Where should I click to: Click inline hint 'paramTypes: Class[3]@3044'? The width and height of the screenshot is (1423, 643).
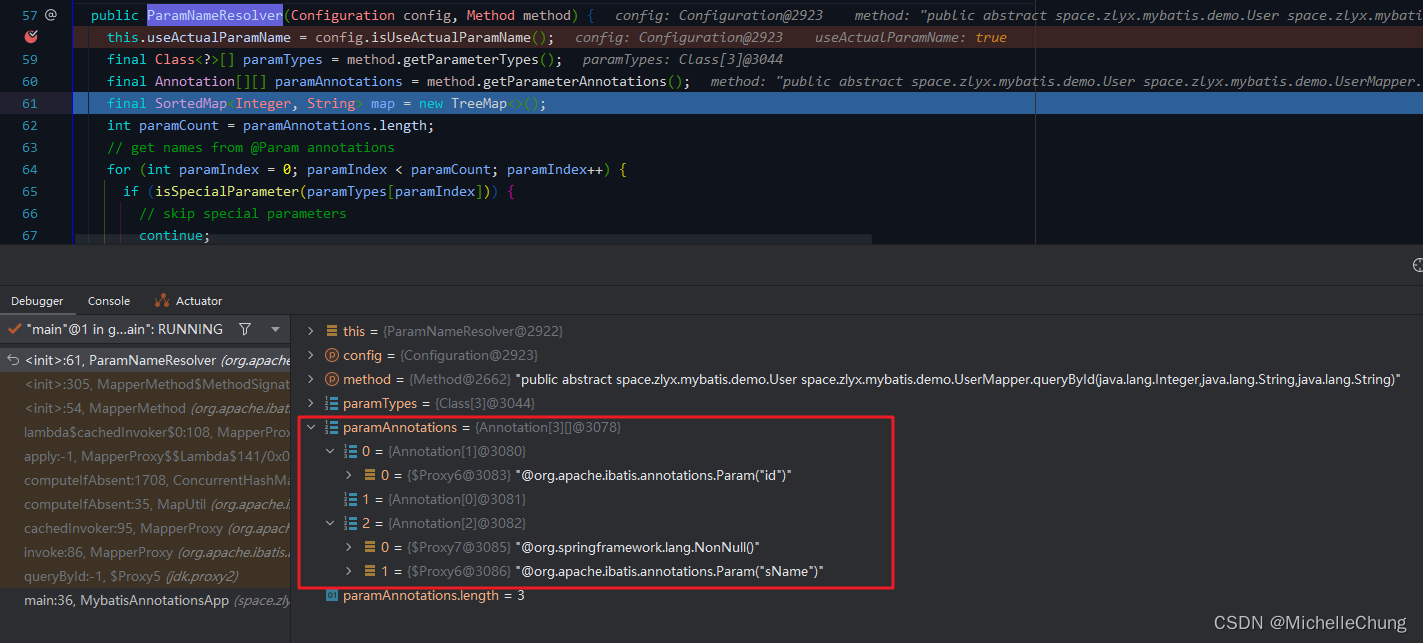683,59
